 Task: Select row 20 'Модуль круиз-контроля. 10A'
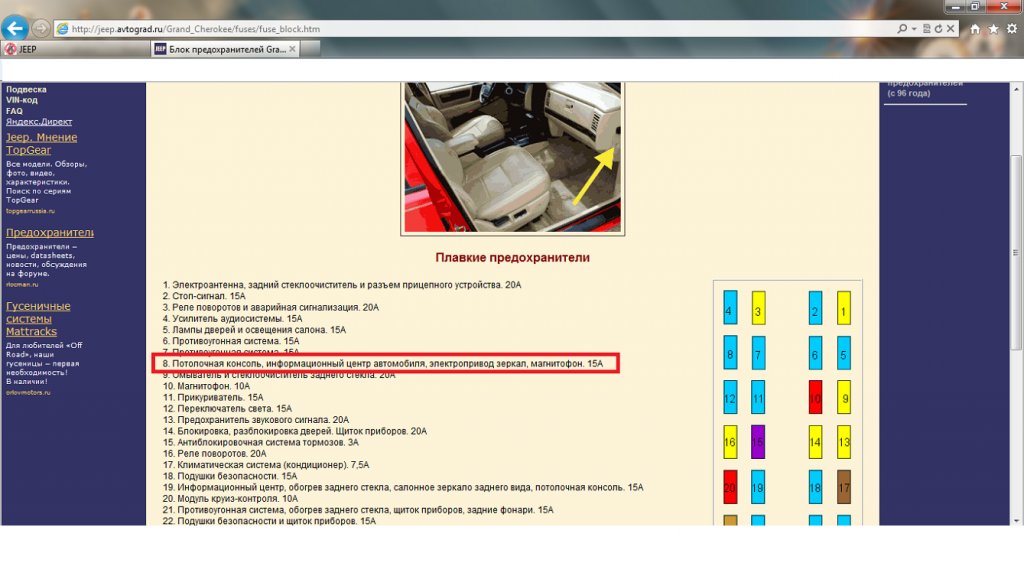230,498
